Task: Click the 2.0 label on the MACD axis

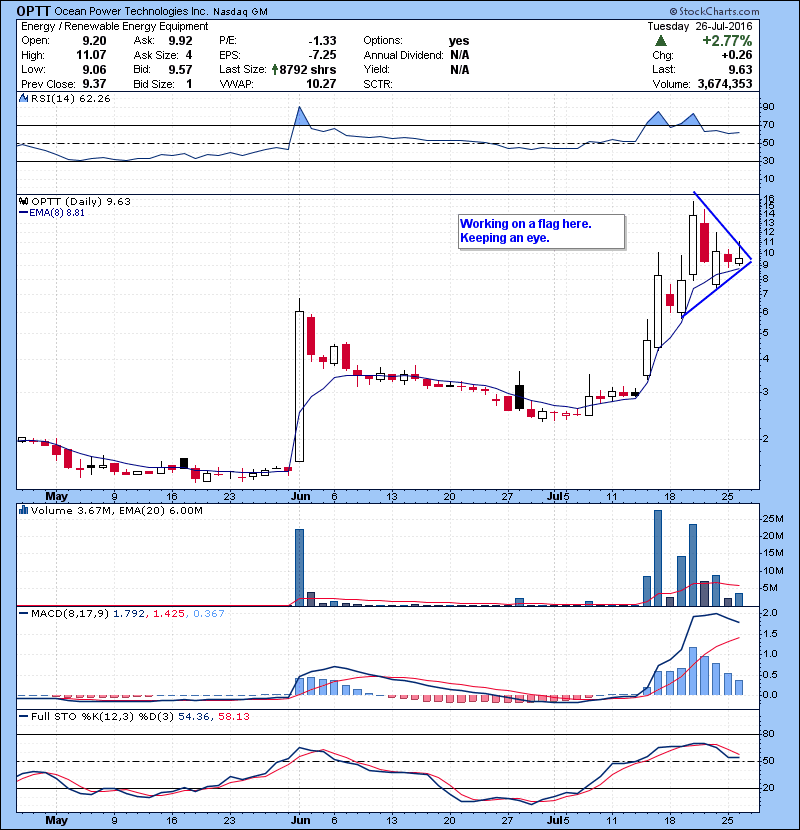Action: point(771,612)
